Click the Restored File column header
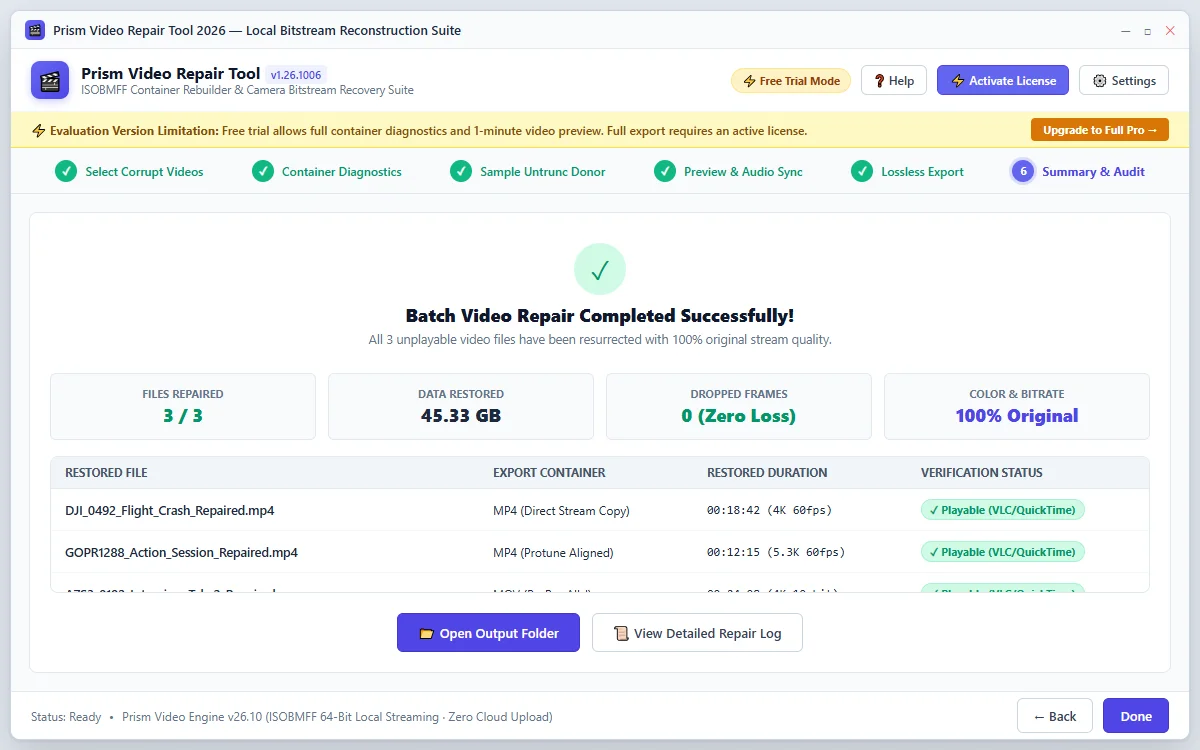Viewport: 1200px width, 750px height. 106,473
